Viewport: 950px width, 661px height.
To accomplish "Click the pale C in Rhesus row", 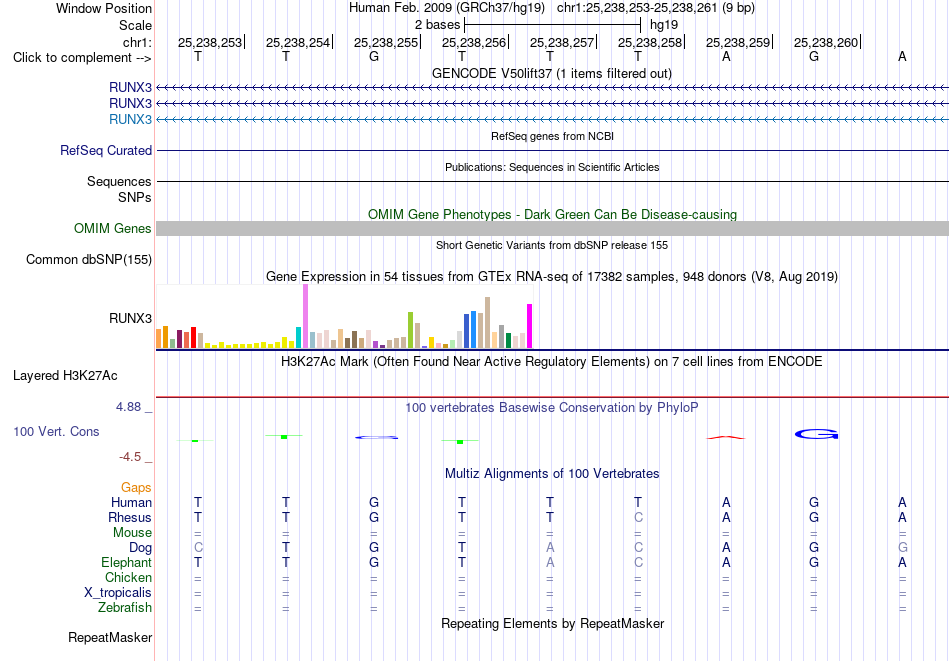I will tap(638, 517).
